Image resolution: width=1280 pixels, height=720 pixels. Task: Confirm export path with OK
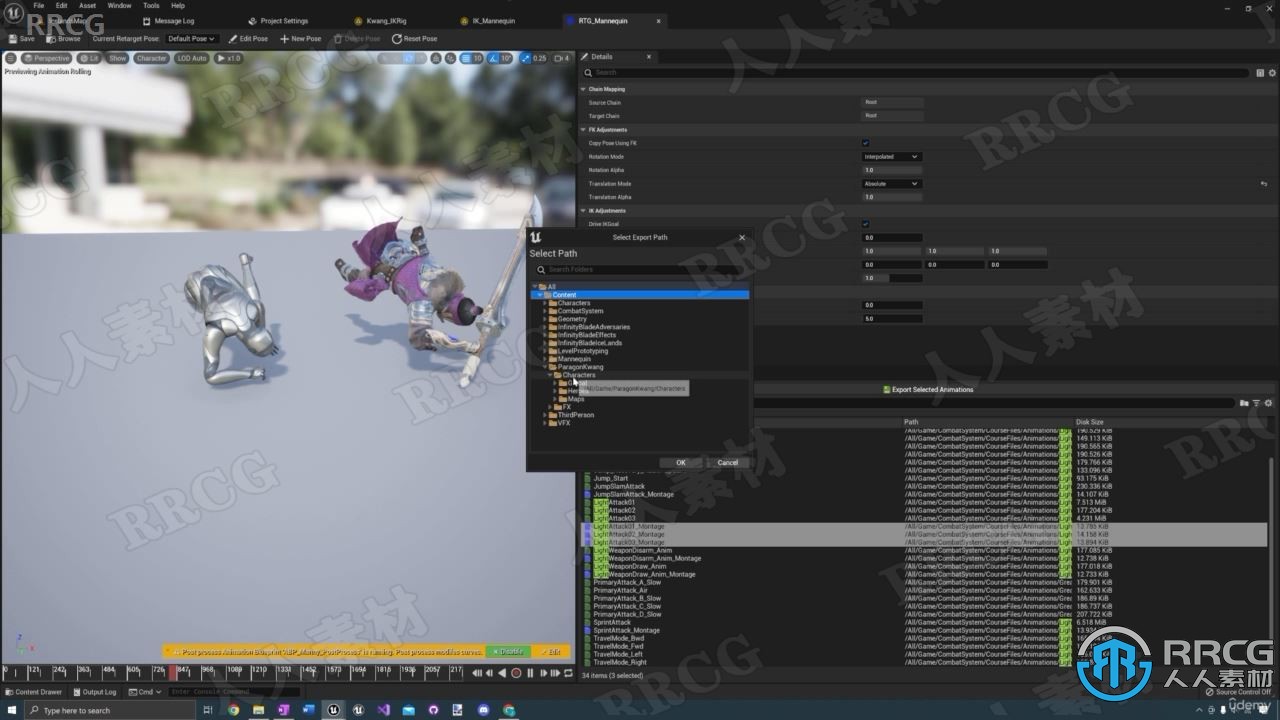681,463
